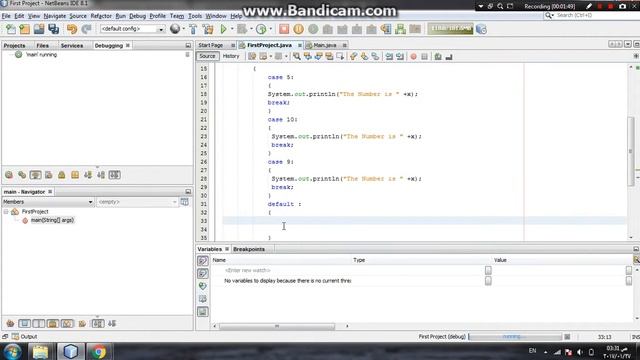Screen dimensions: 640x360
Task: Click the Profile Project clock icon
Action: (261, 29)
